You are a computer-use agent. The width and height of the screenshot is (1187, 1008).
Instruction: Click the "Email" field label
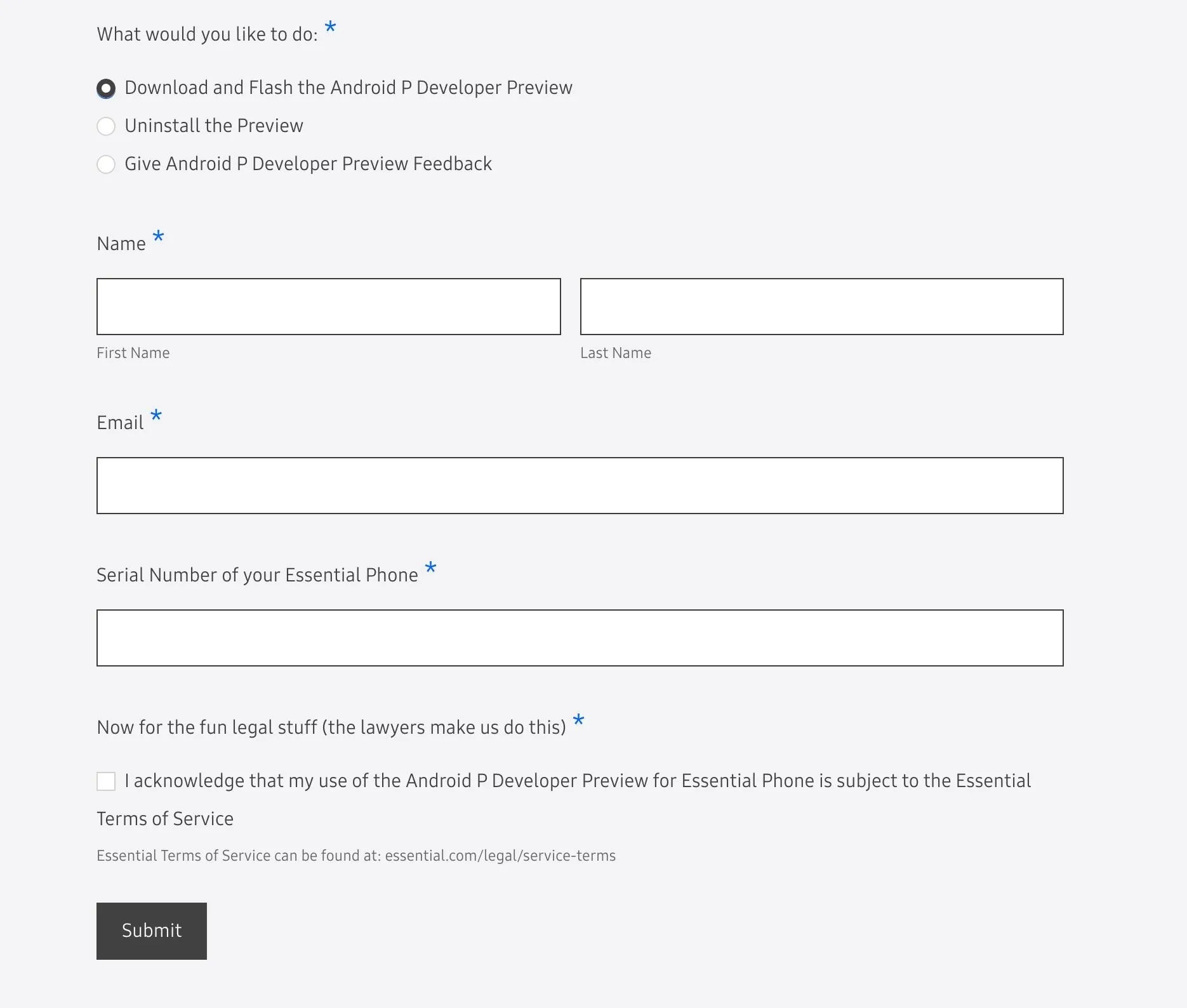pyautogui.click(x=120, y=423)
